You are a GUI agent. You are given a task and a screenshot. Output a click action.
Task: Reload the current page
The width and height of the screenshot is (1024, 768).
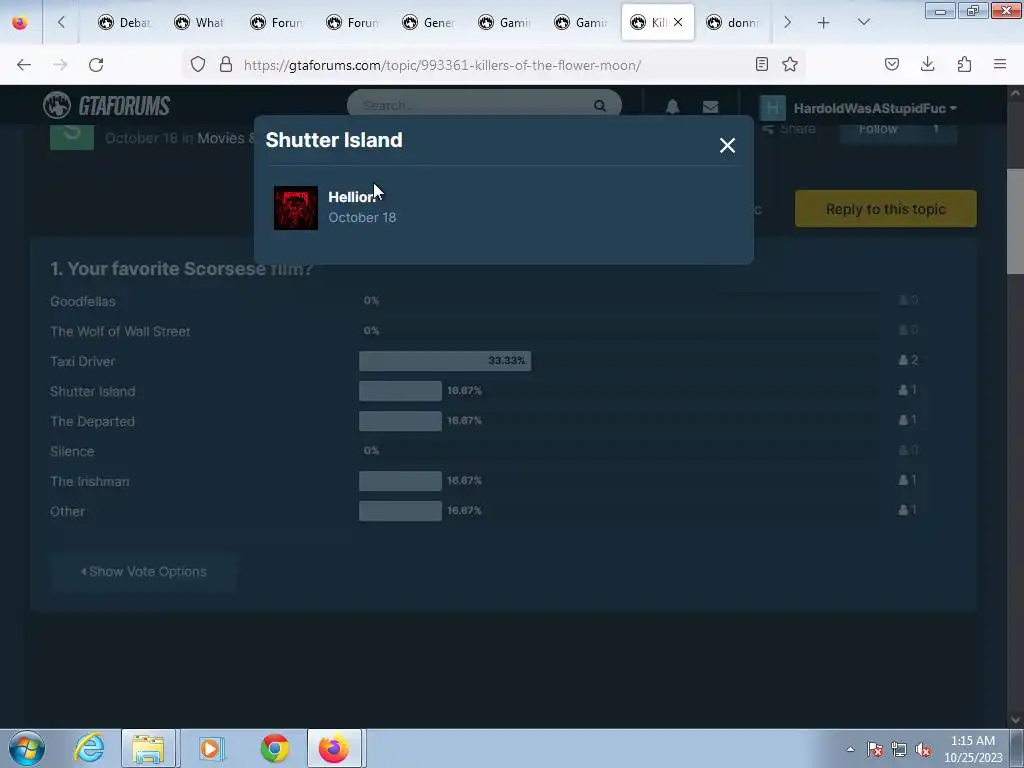point(96,65)
